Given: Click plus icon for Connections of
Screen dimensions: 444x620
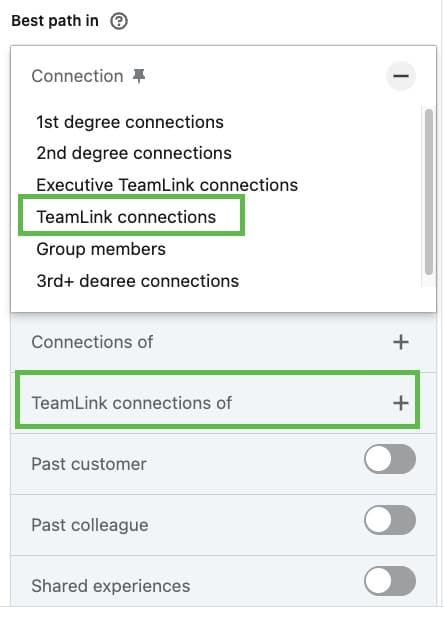Looking at the screenshot, I should [x=401, y=342].
